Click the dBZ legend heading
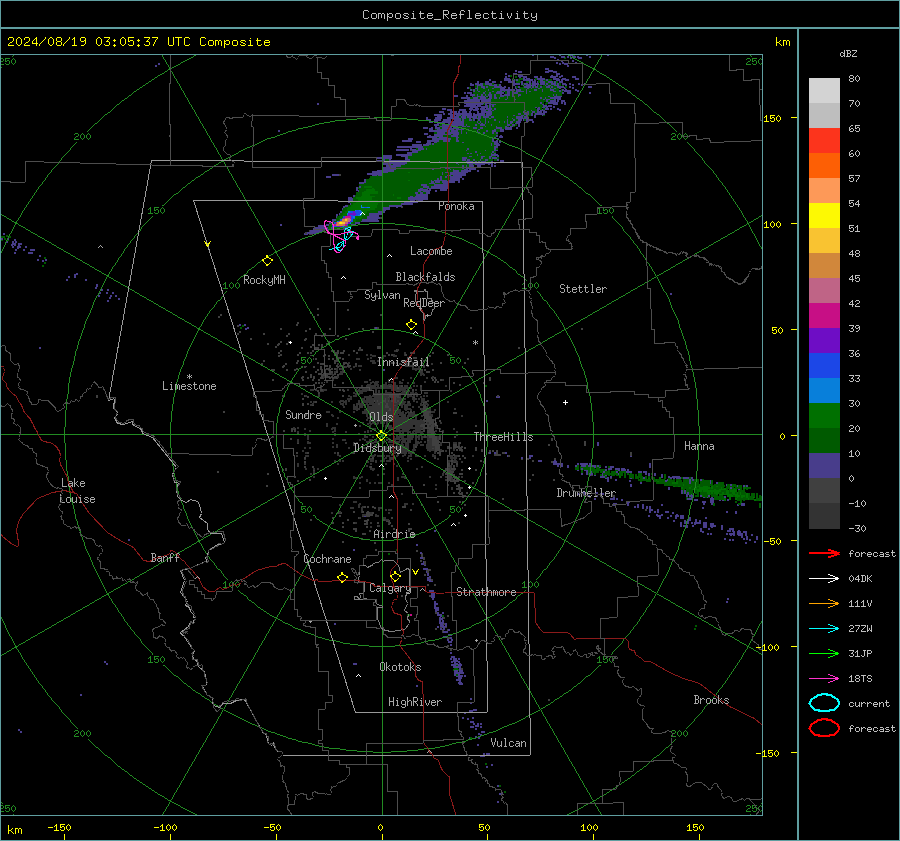The height and width of the screenshot is (841, 900). [x=848, y=54]
